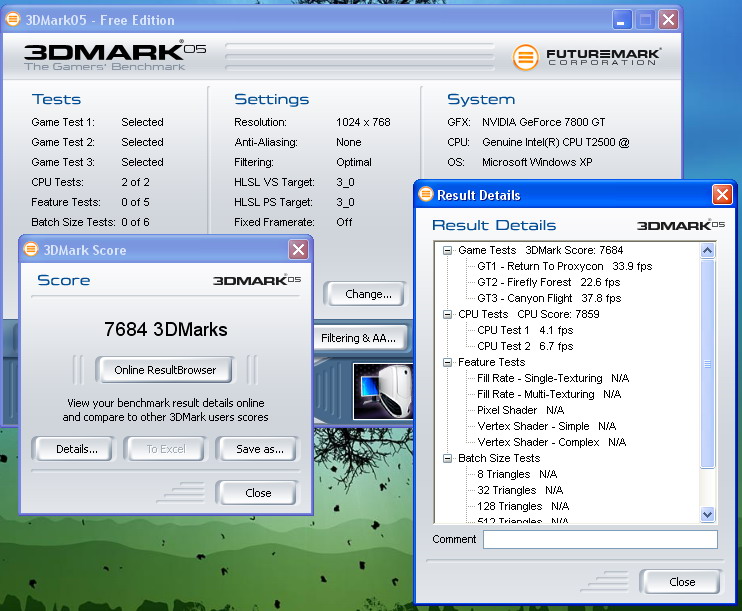Click Feature Tests '0 of 5' value
The width and height of the screenshot is (742, 611).
click(x=135, y=202)
